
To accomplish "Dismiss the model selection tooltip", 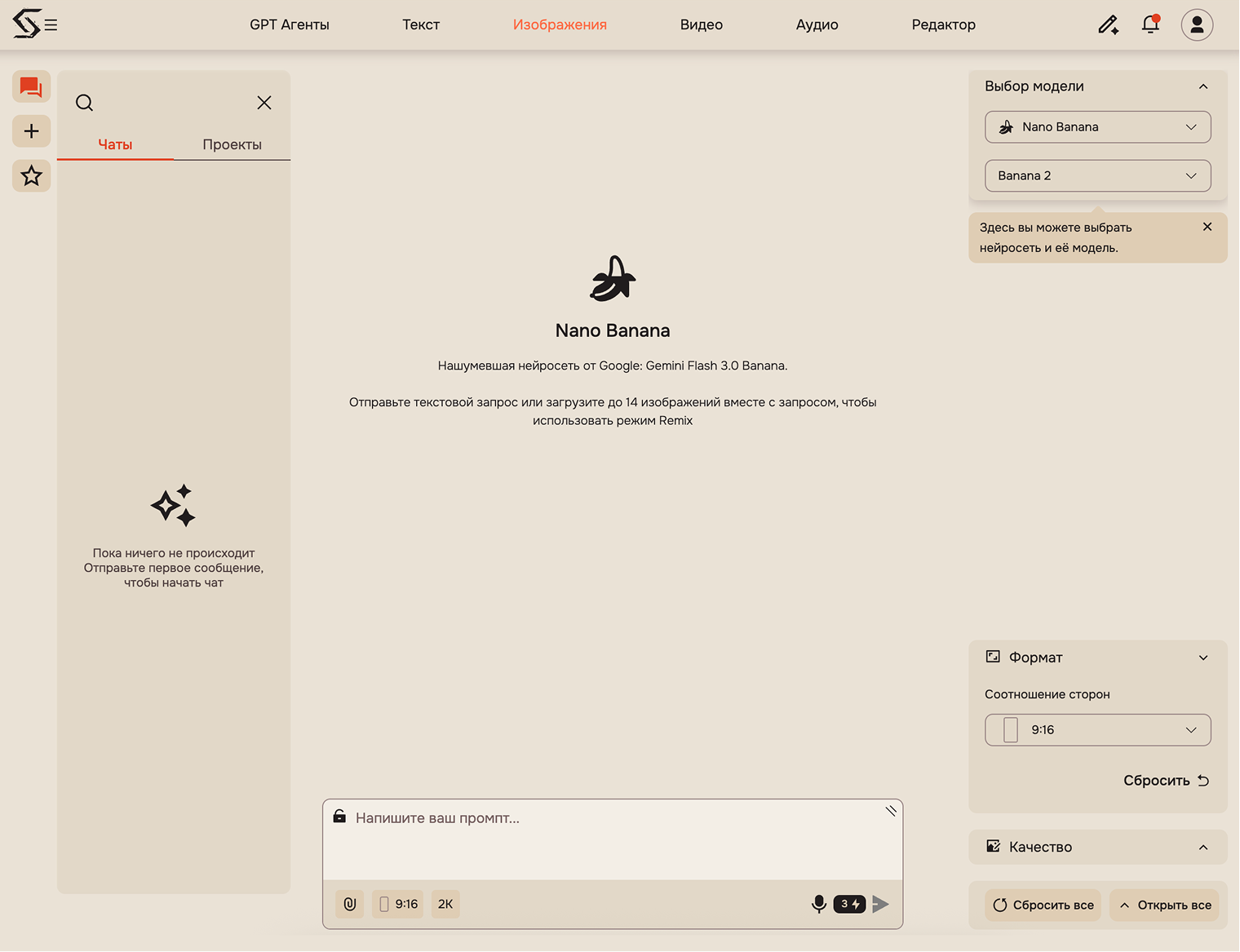I will point(1207,227).
